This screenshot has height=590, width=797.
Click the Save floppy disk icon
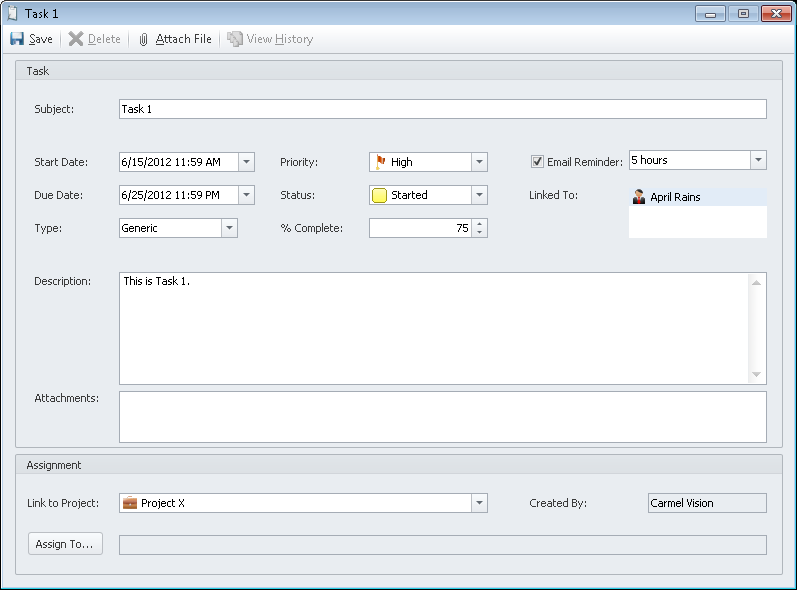[17, 39]
